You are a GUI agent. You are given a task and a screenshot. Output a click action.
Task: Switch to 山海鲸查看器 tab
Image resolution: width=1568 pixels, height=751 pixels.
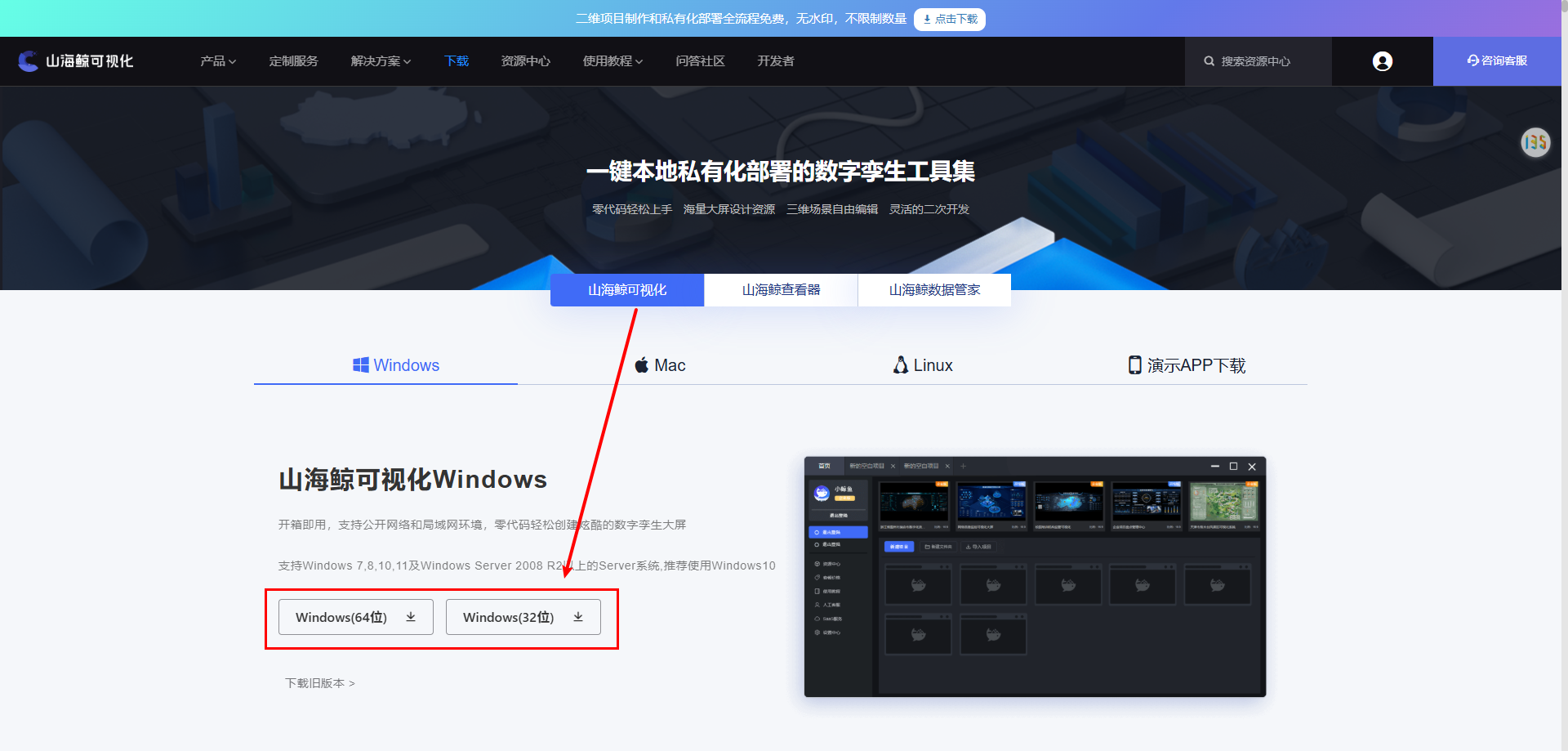[x=781, y=290]
